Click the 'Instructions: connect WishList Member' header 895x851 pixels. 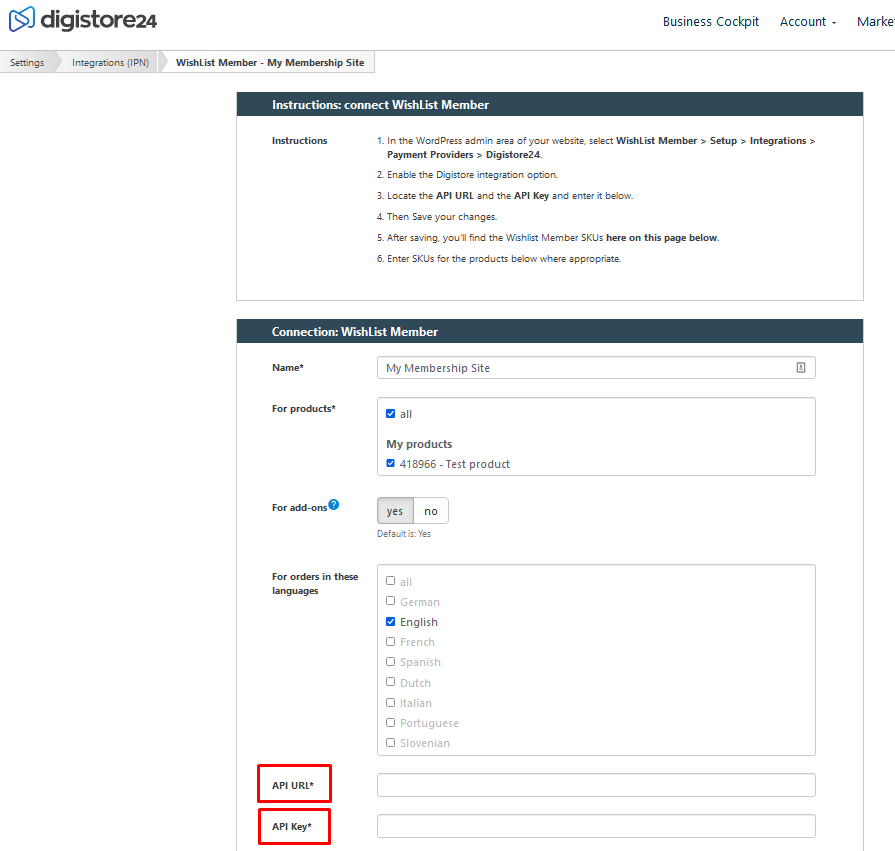(550, 104)
